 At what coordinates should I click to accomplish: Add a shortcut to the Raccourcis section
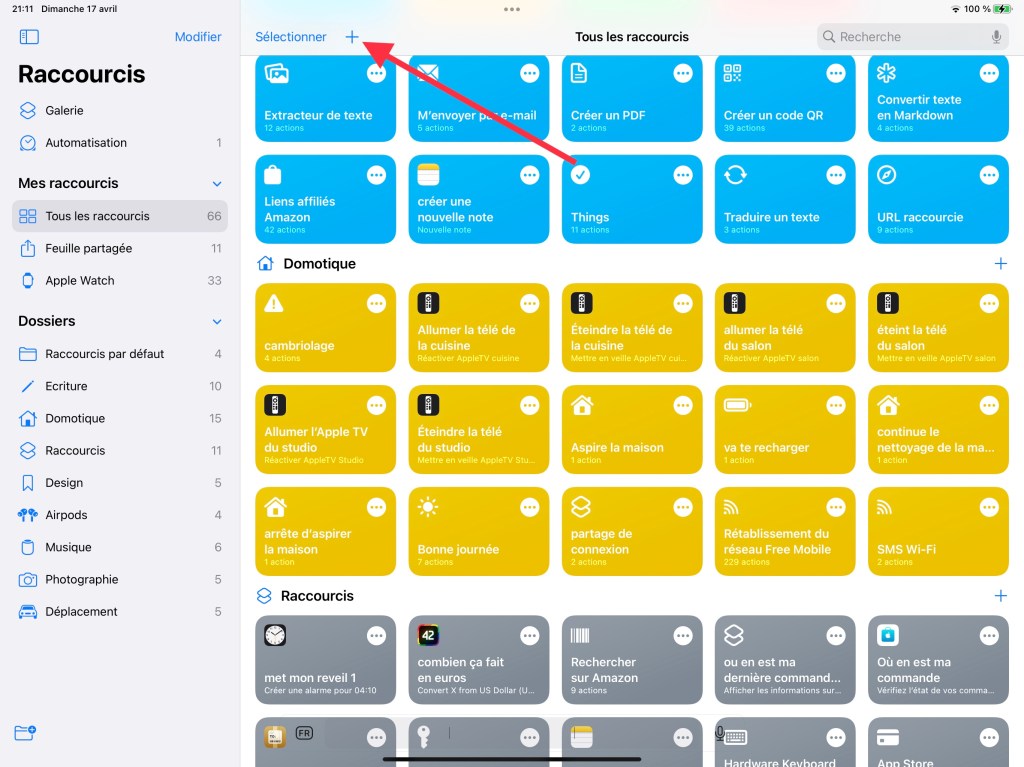(1000, 596)
